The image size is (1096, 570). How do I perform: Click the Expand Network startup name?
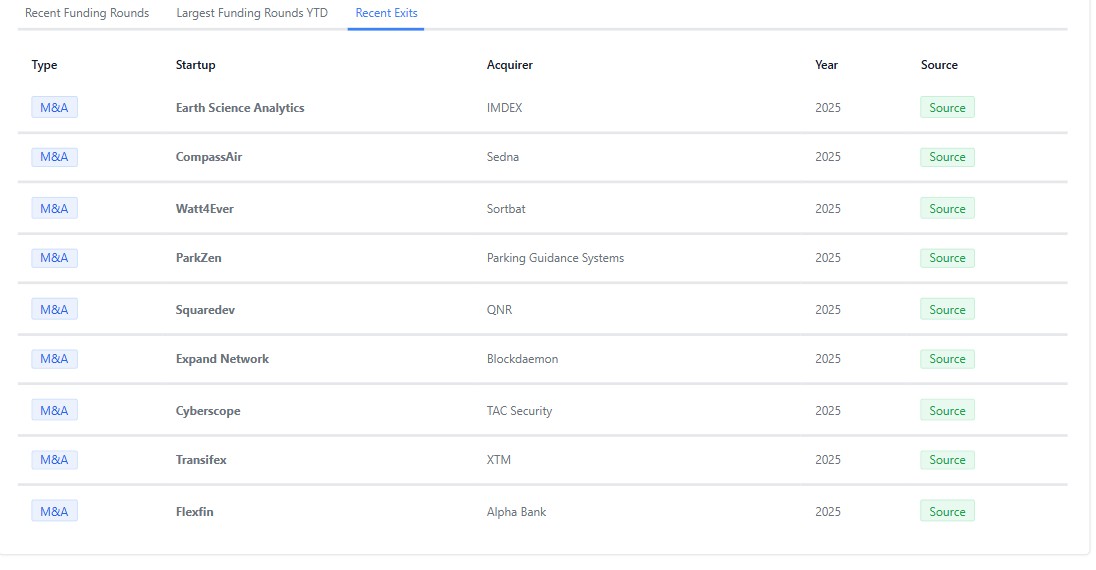pyautogui.click(x=222, y=359)
